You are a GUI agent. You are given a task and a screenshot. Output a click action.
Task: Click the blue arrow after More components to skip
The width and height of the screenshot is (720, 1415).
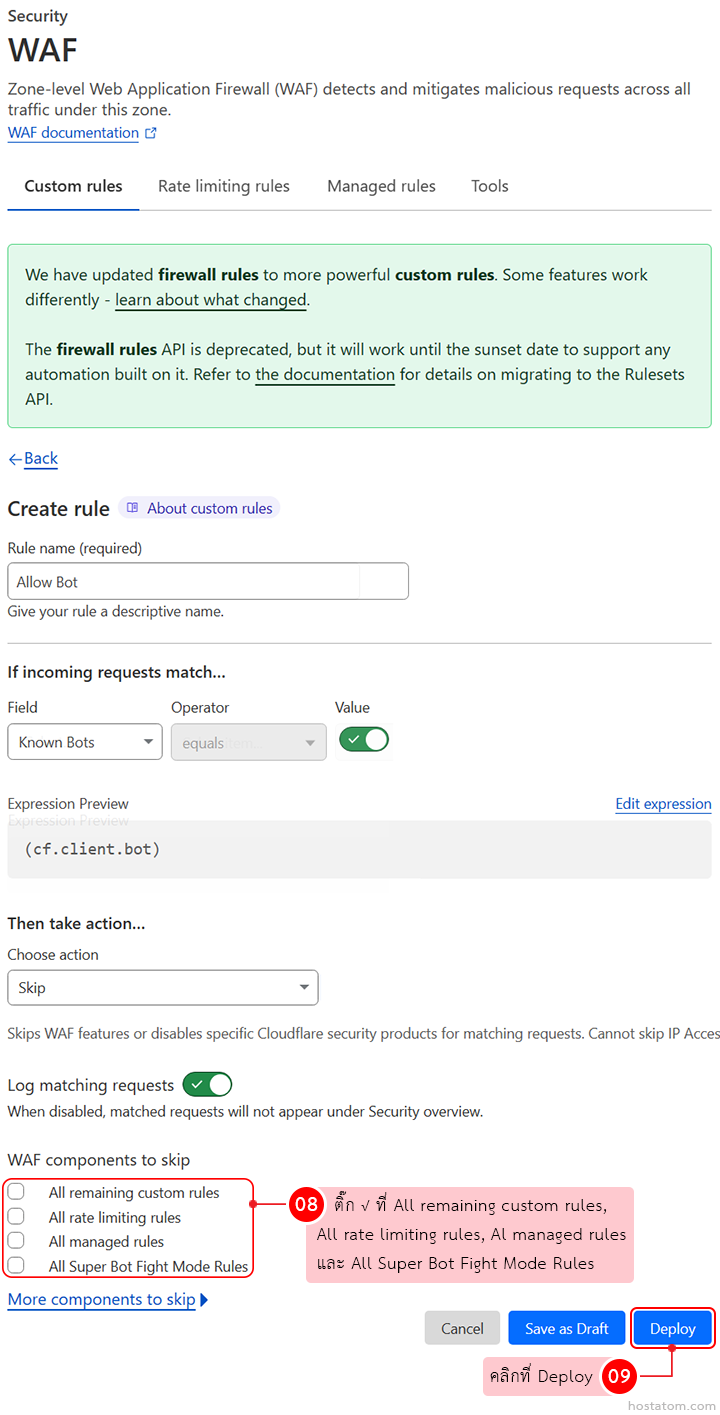[204, 1300]
